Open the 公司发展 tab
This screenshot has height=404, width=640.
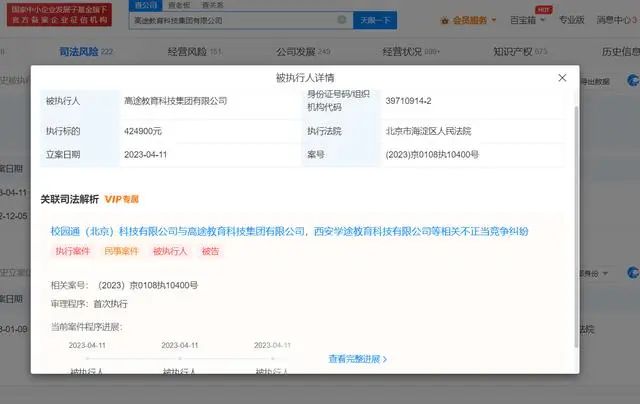[x=303, y=52]
